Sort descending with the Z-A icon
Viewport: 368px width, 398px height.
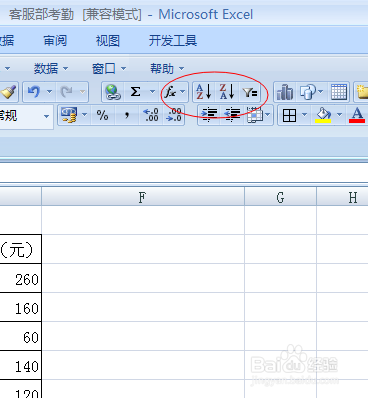(x=227, y=92)
